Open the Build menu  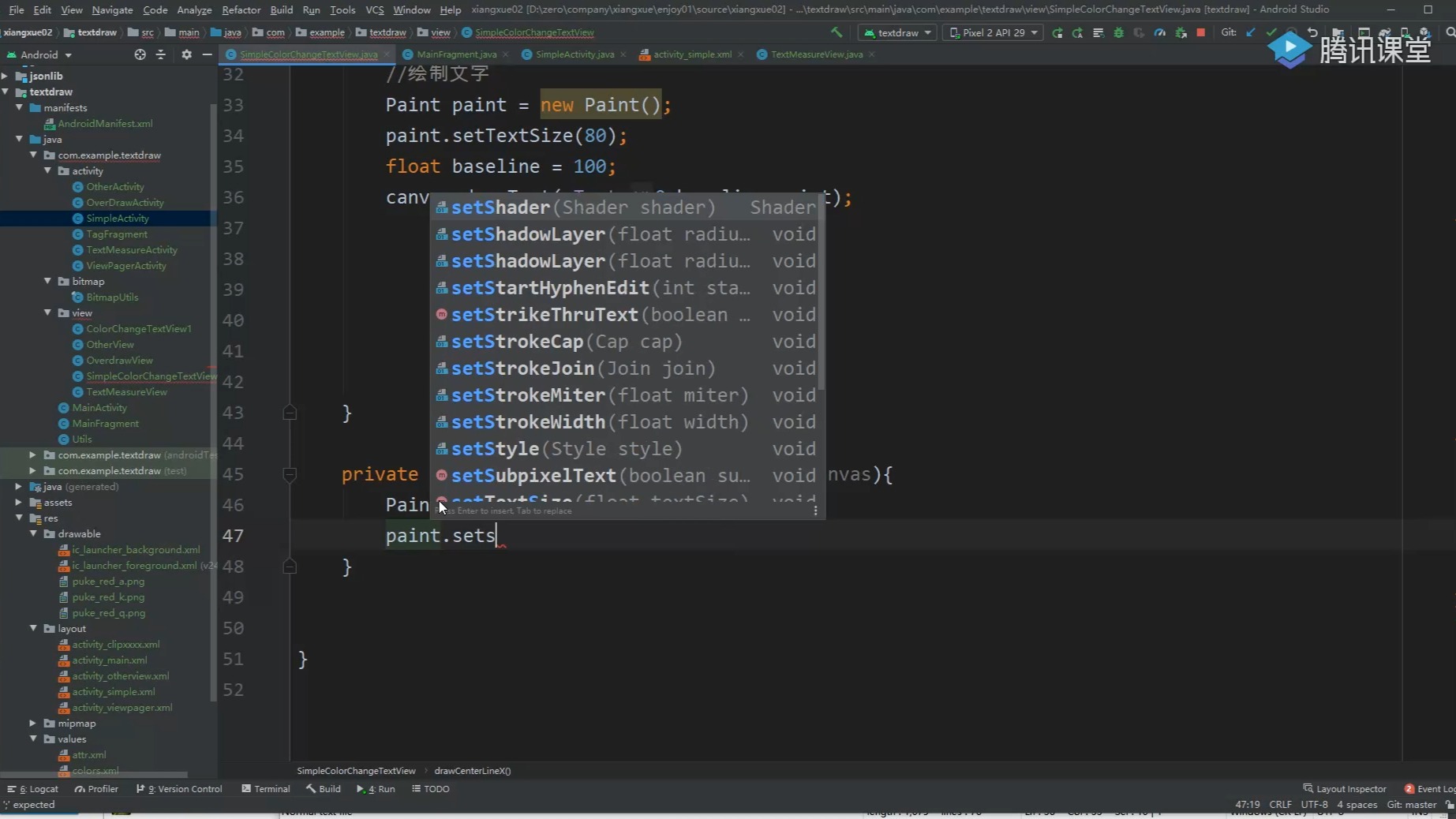click(281, 9)
